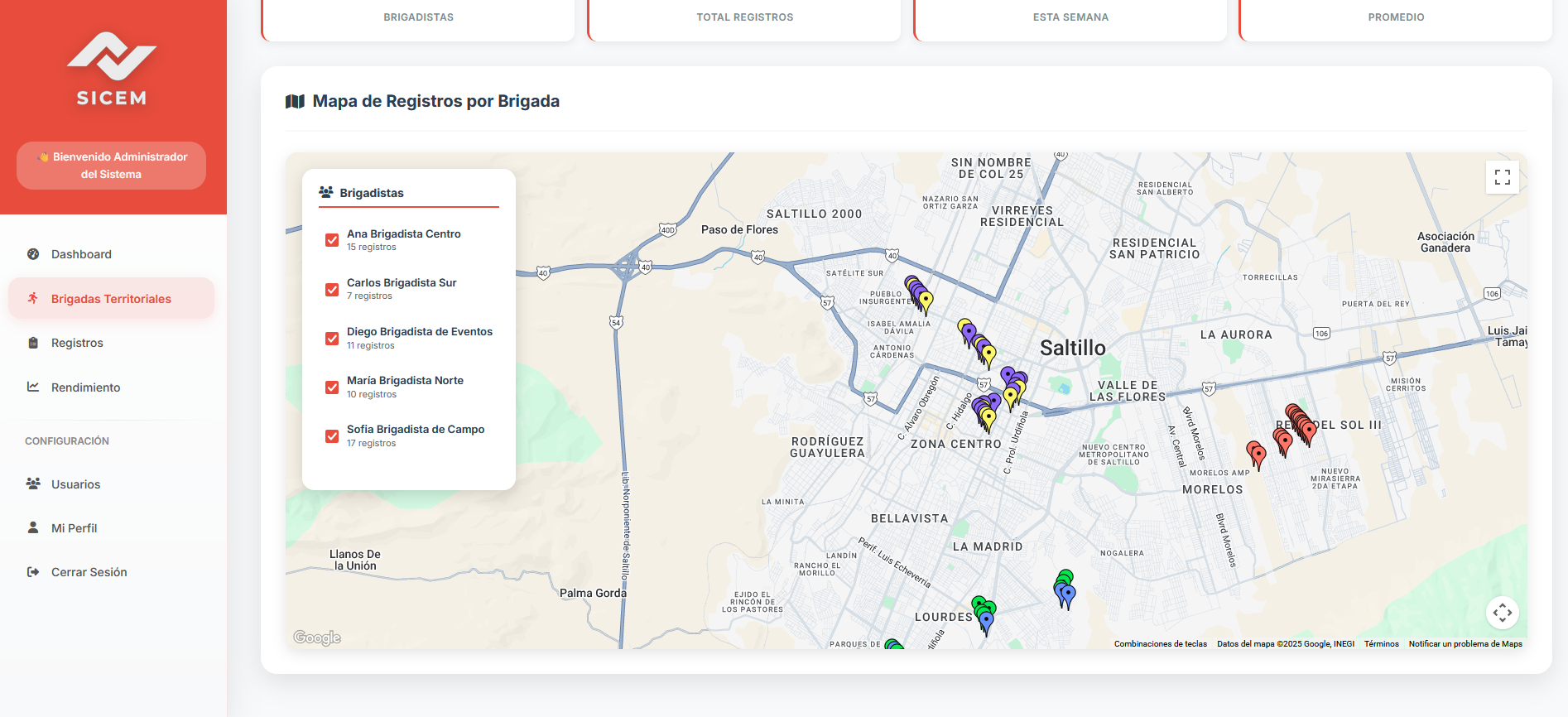Click the ESTA SEMANA stat card

1070,20
